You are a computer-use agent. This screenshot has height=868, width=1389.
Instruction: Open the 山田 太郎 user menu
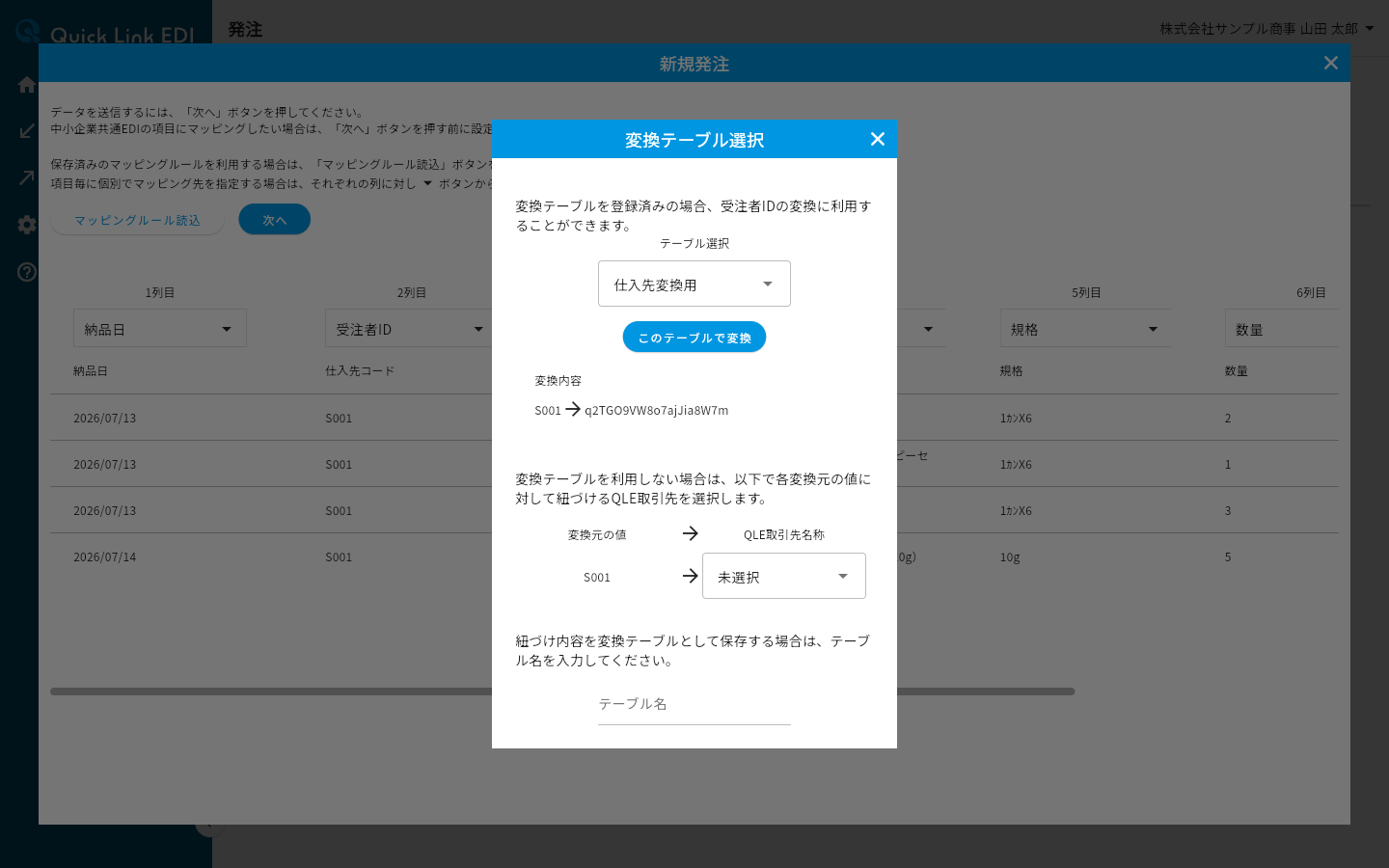(1267, 29)
